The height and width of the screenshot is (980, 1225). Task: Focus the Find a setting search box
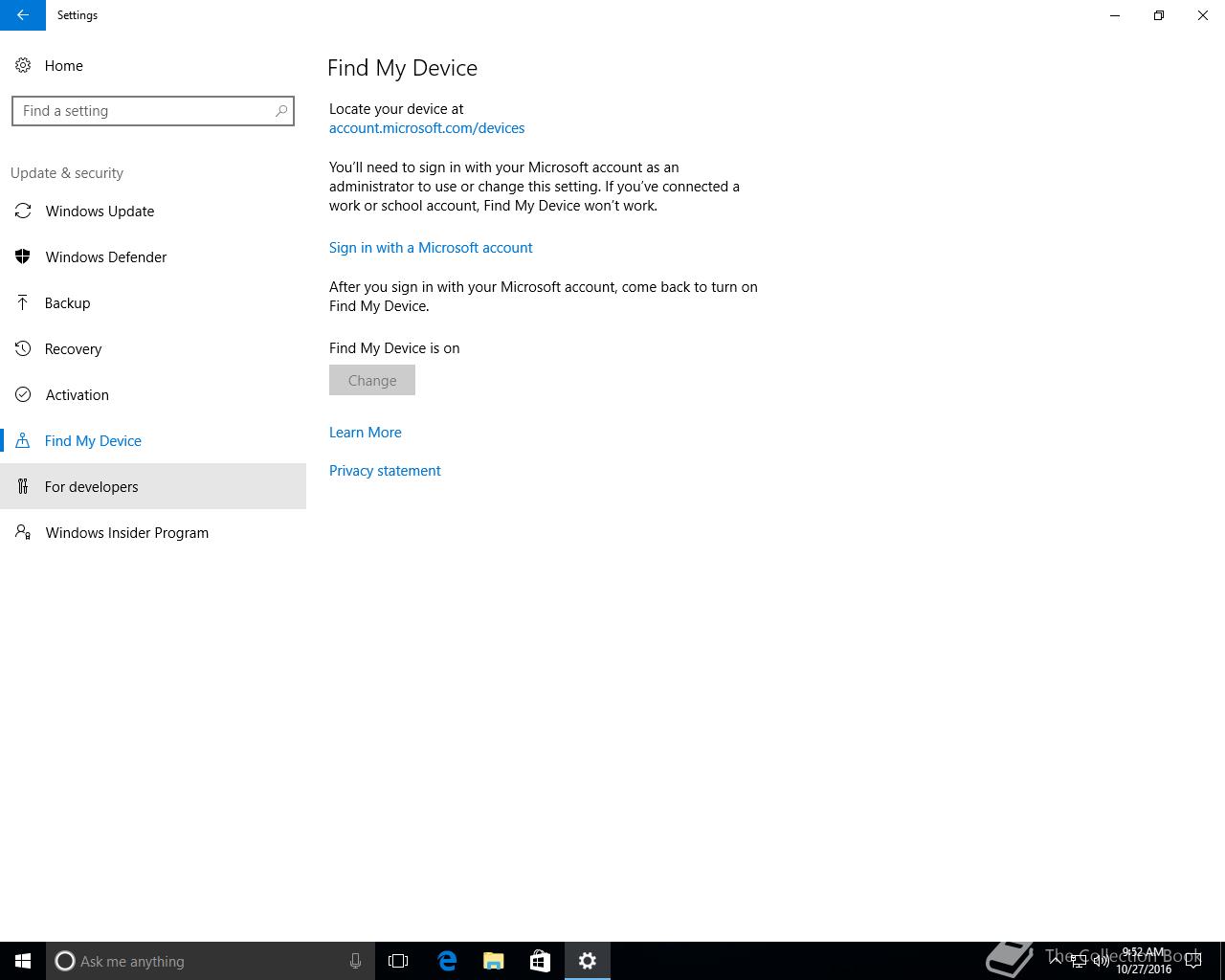pyautogui.click(x=153, y=111)
